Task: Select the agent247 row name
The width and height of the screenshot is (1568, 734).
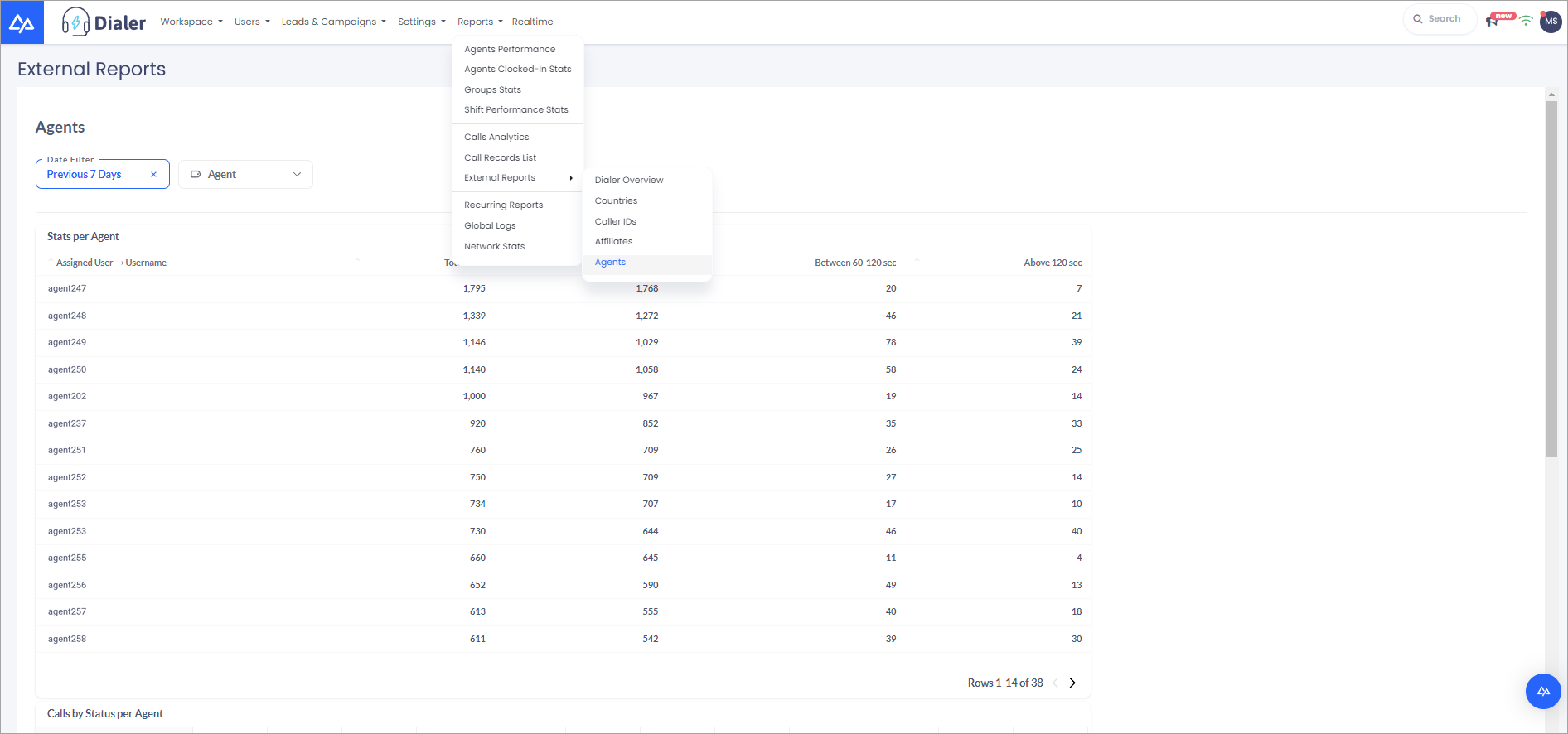Action: [67, 288]
